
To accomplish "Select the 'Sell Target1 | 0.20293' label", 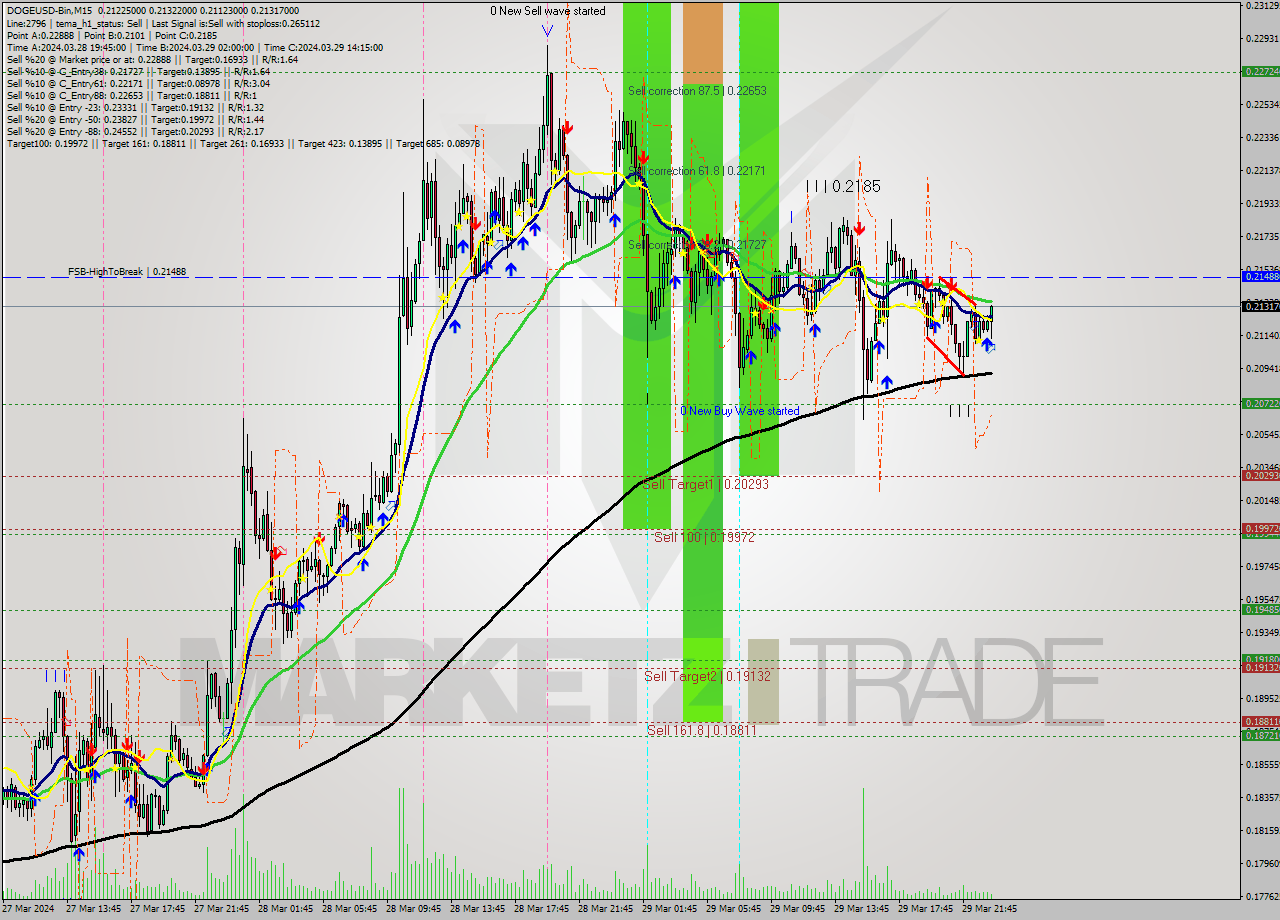I will (x=705, y=484).
